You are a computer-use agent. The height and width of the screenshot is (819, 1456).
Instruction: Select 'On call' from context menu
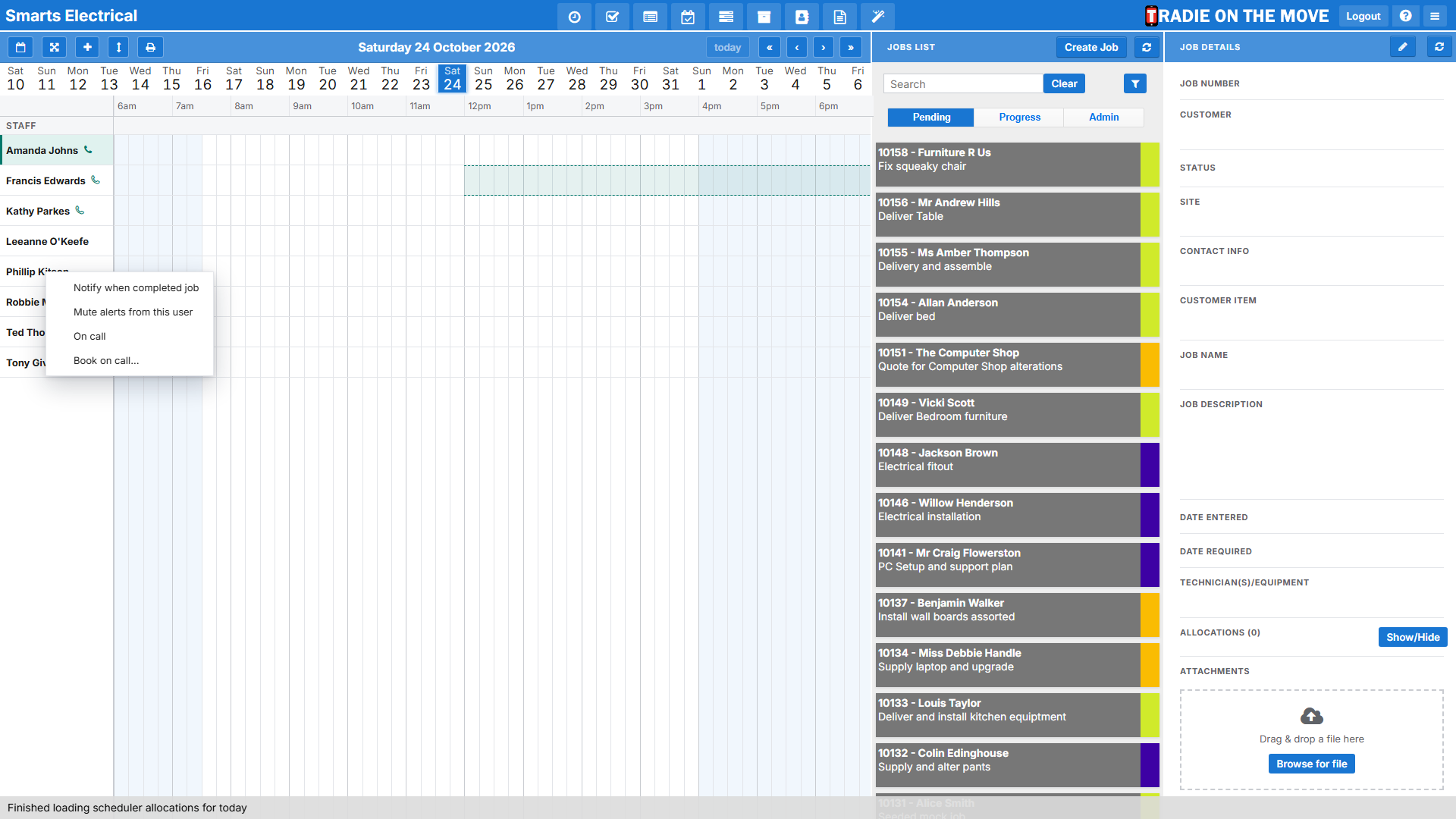tap(130, 336)
